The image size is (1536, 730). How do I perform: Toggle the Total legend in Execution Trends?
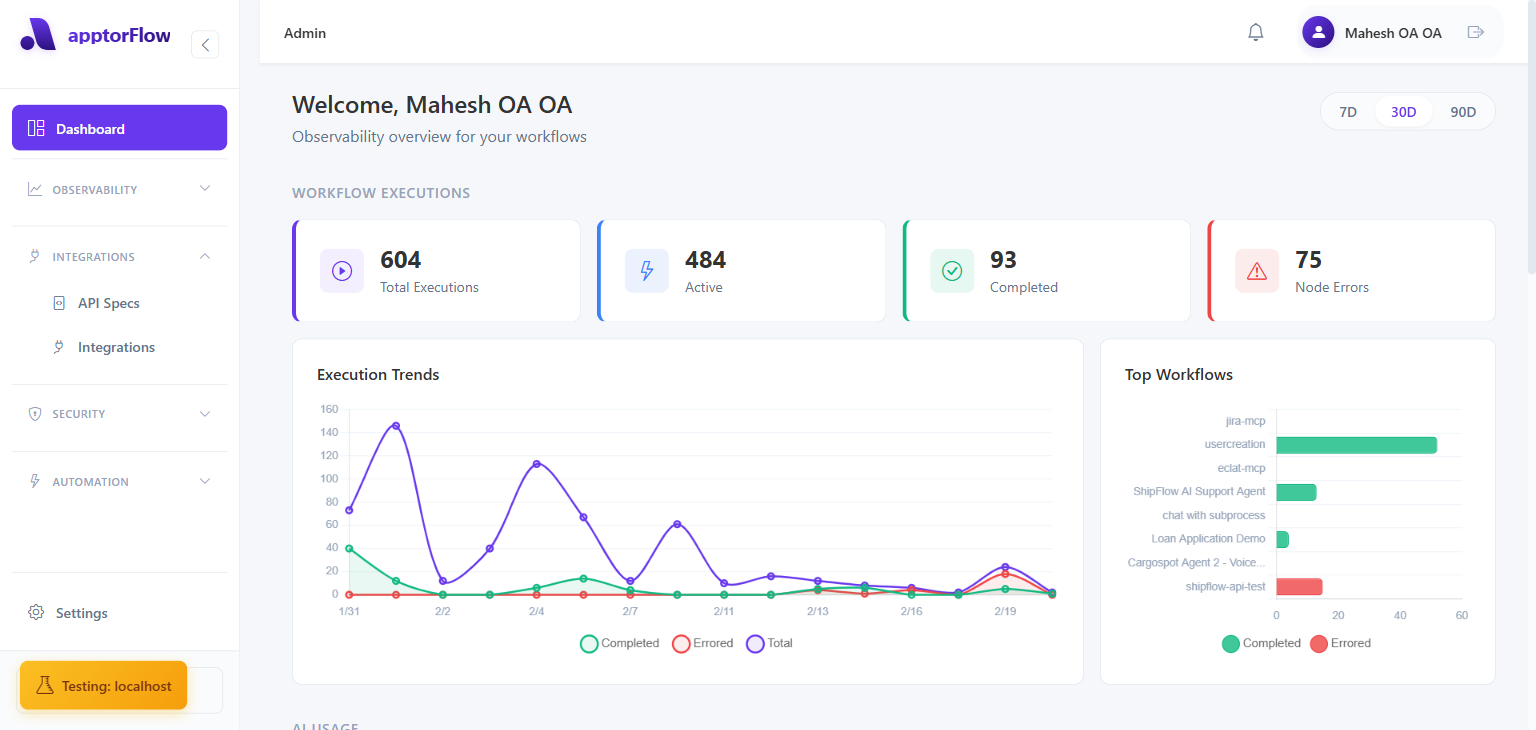coord(769,643)
